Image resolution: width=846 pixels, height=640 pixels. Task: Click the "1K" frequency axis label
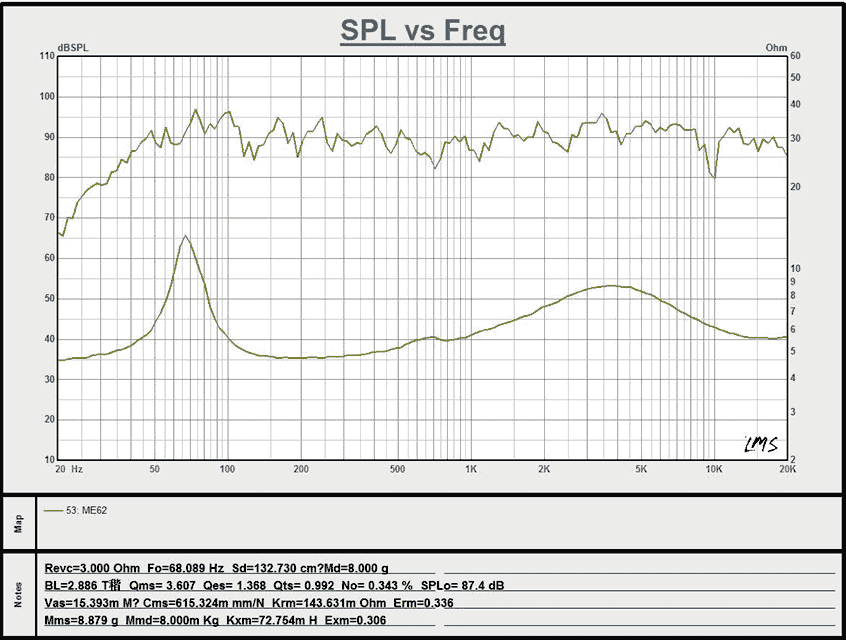[x=471, y=469]
